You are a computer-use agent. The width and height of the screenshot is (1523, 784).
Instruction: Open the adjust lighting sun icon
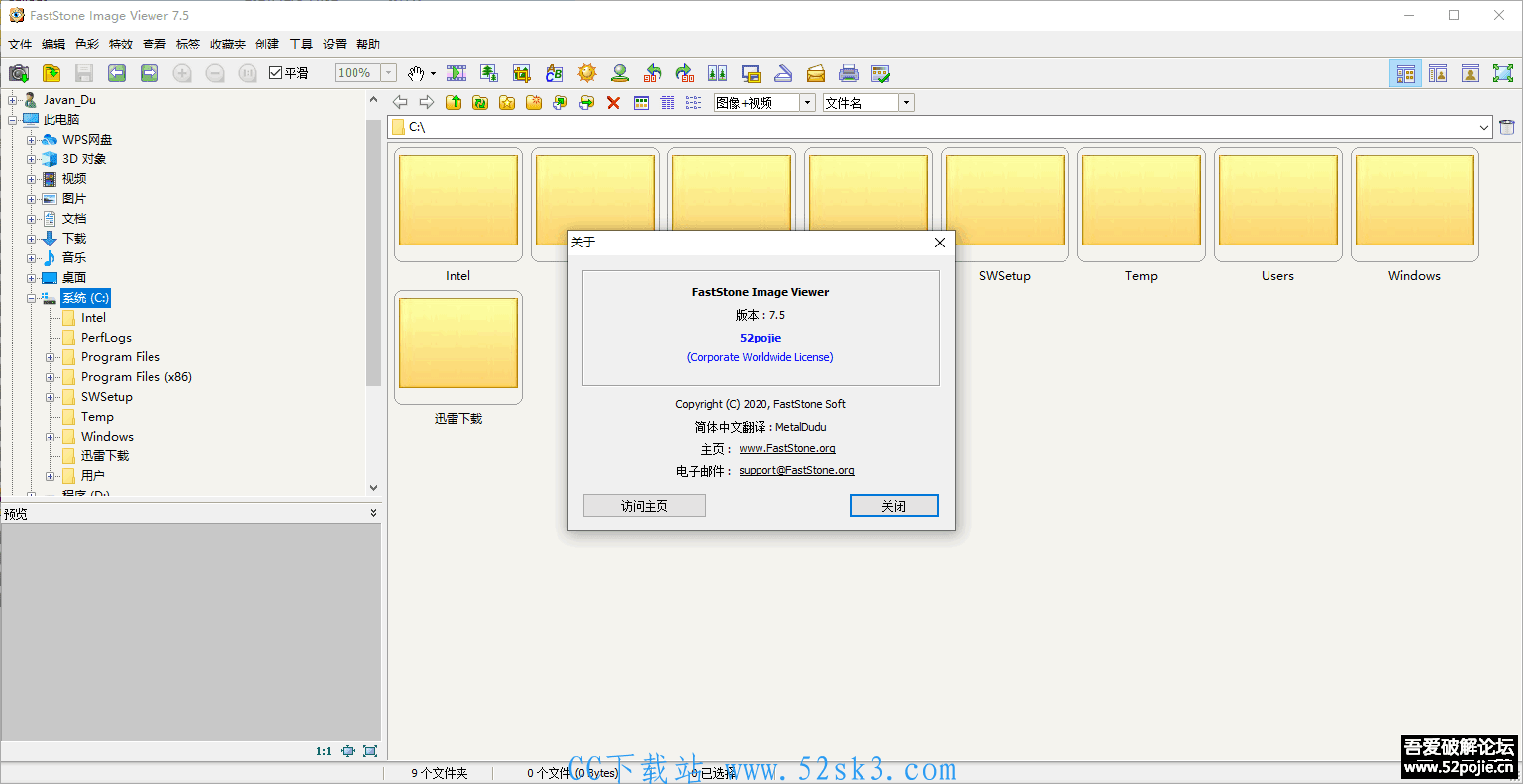pos(587,73)
